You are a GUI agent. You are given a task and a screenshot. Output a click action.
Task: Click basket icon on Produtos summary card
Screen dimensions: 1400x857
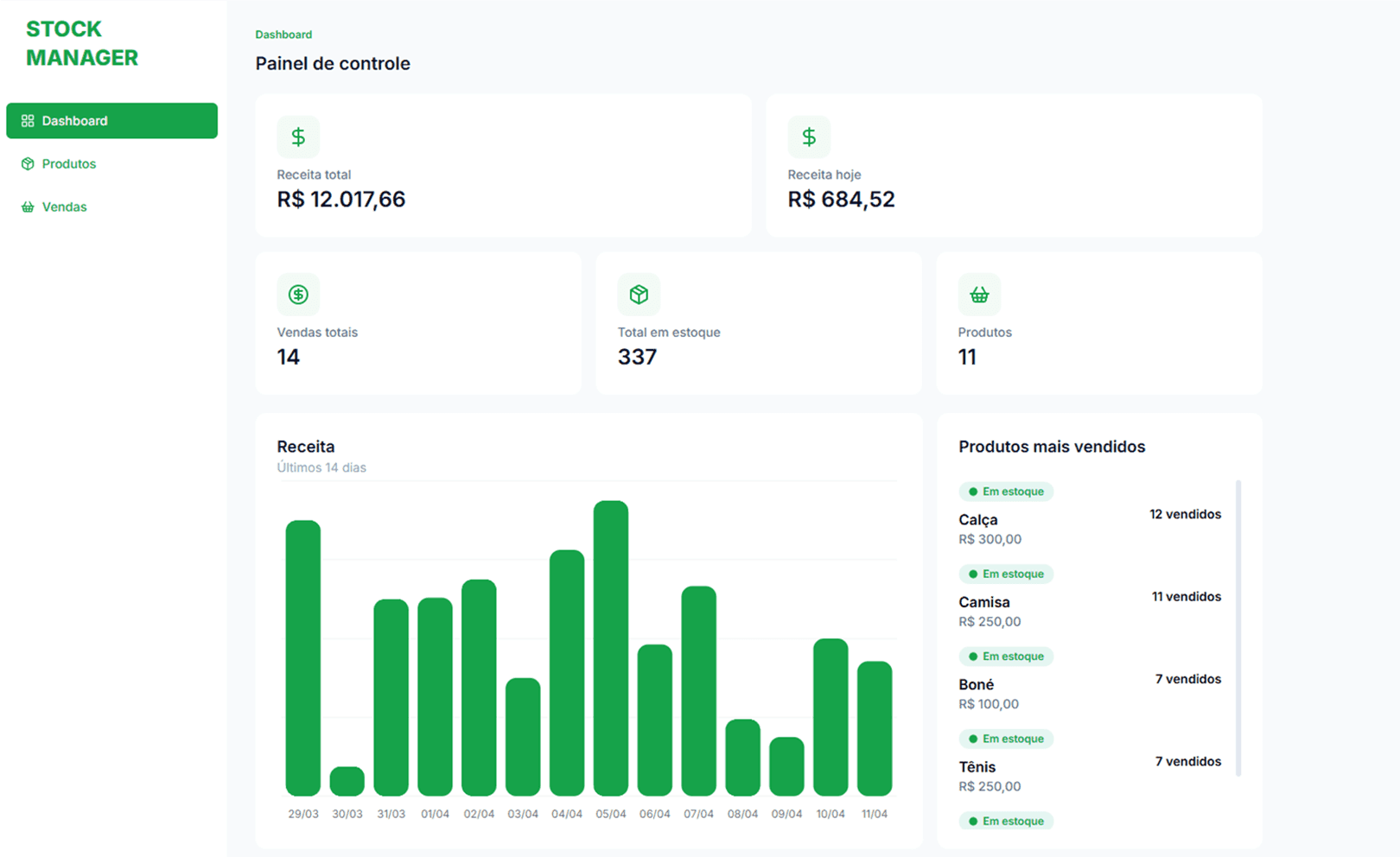(x=979, y=295)
